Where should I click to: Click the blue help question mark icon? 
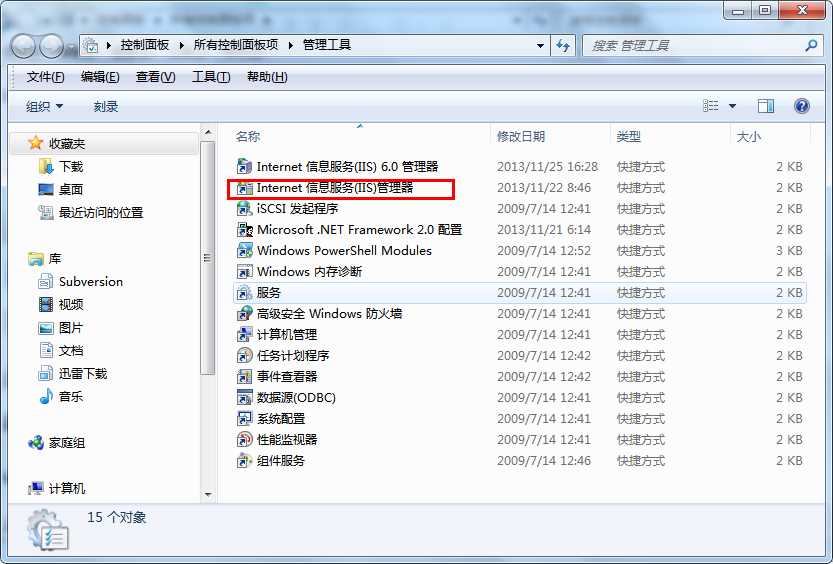802,106
